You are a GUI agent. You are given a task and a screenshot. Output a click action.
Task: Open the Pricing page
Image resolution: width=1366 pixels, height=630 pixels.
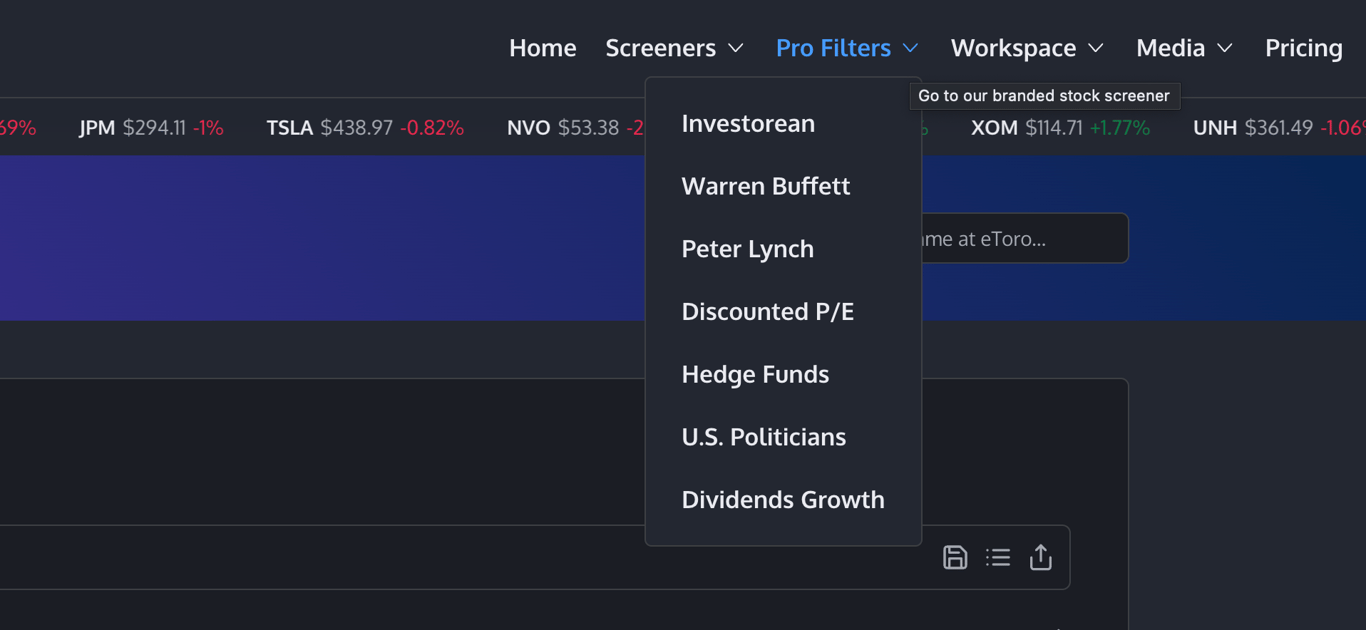[1303, 48]
